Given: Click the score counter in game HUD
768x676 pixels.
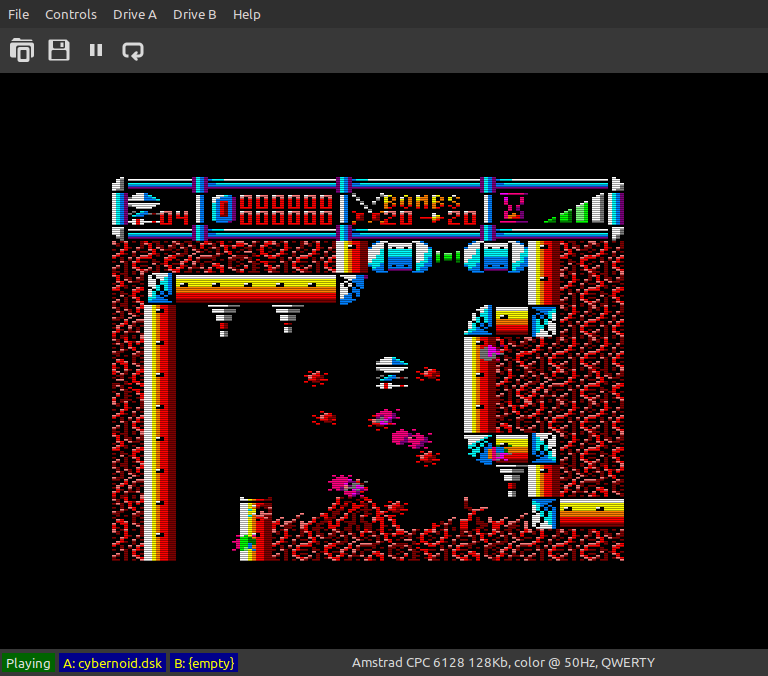Looking at the screenshot, I should pyautogui.click(x=286, y=209).
